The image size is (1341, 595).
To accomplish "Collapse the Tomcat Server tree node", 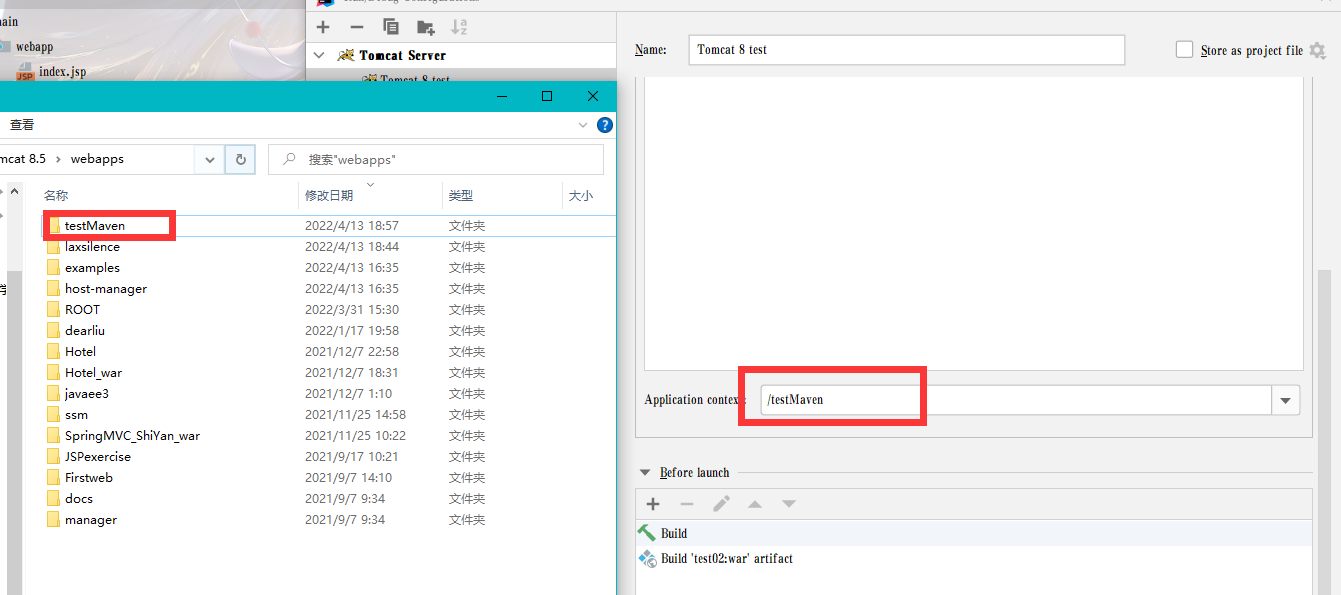I will pos(319,55).
